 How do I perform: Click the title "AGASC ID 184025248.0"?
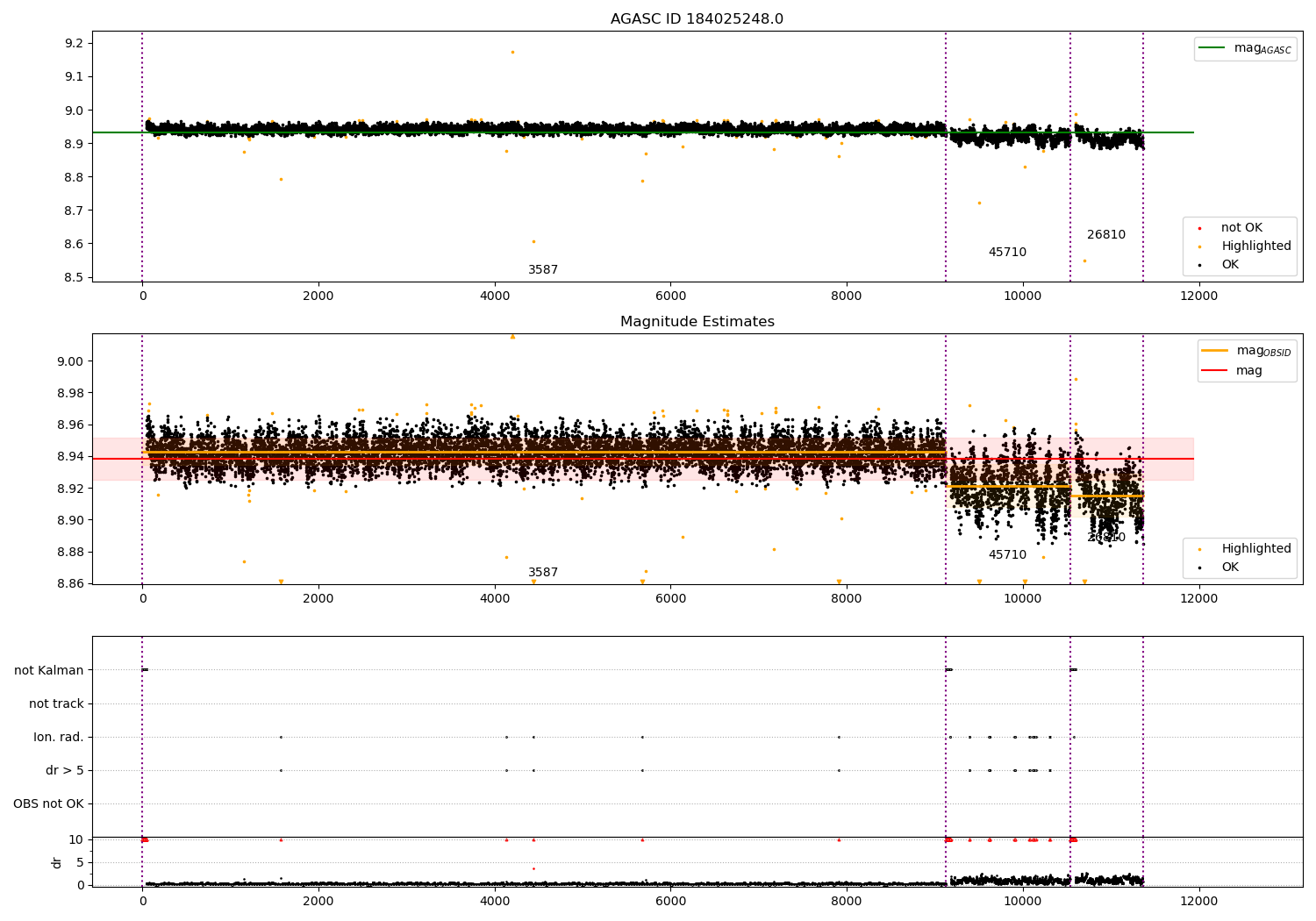click(697, 19)
